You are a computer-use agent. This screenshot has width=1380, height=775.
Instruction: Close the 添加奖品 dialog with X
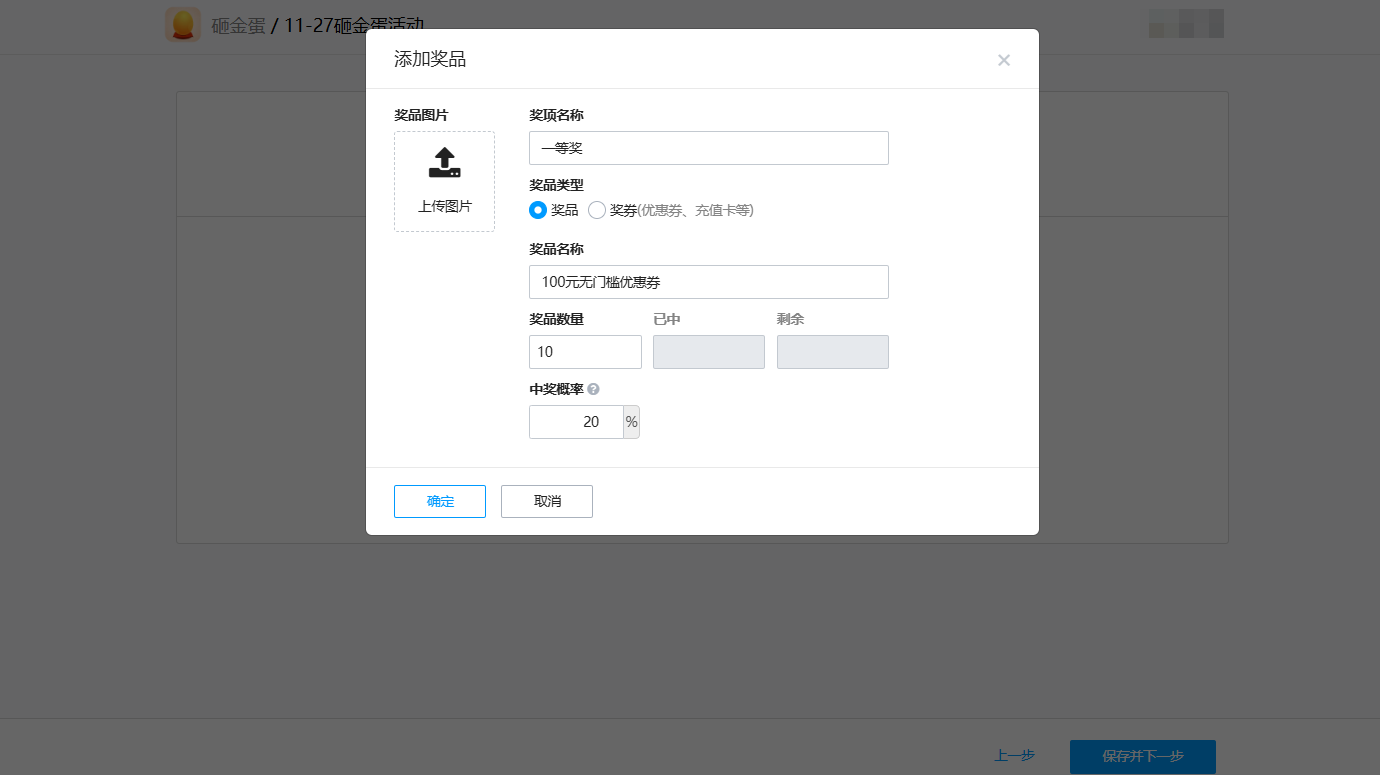tap(1004, 60)
